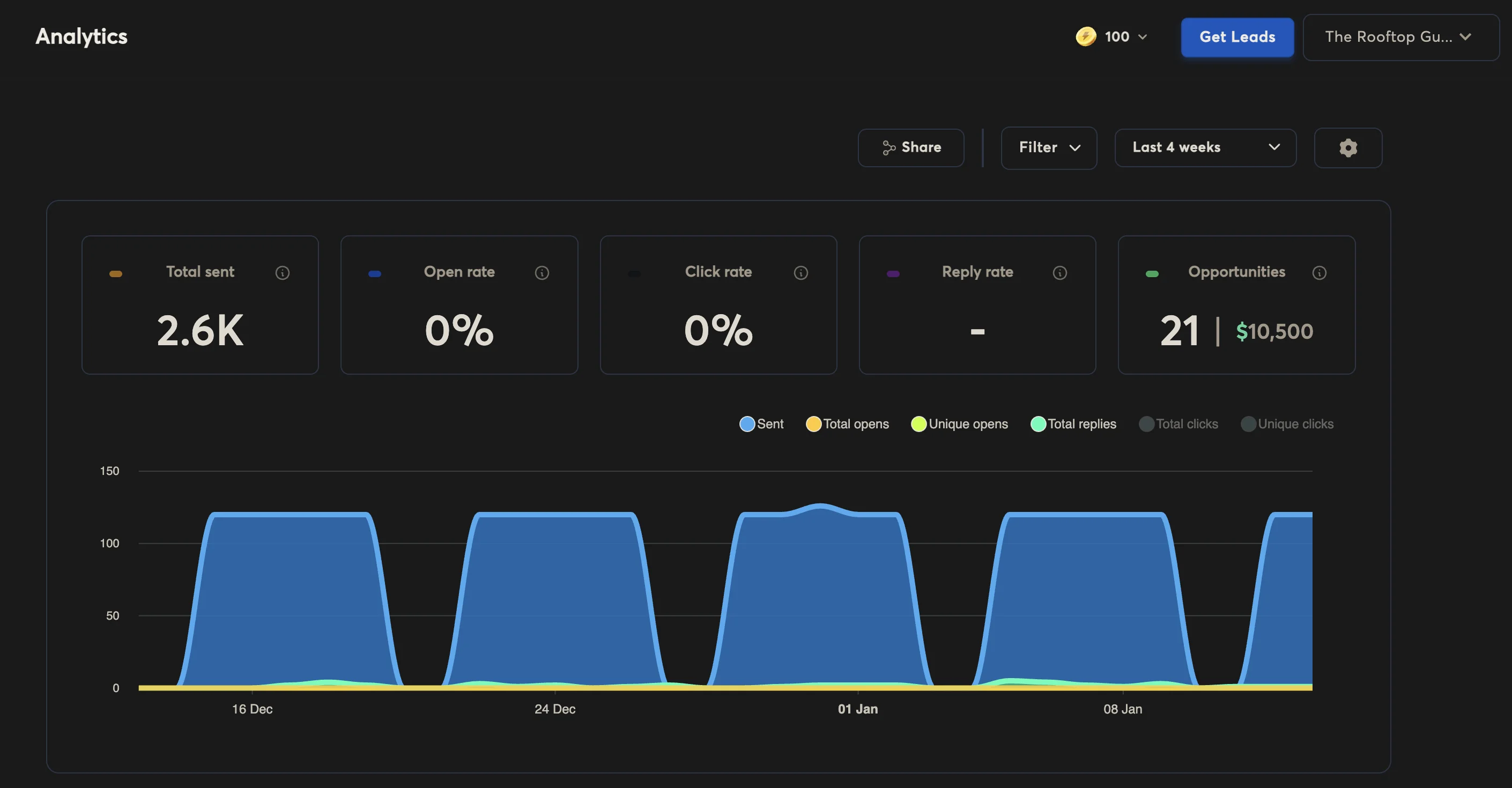
Task: Expand the 100 credits dropdown chevron
Action: tap(1142, 37)
